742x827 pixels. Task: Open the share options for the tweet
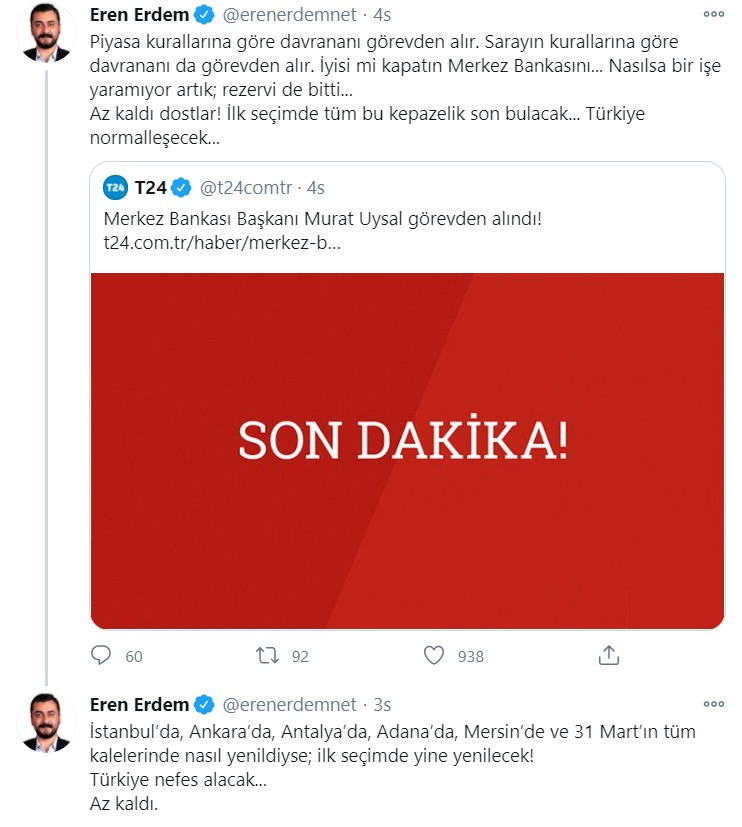coord(609,656)
